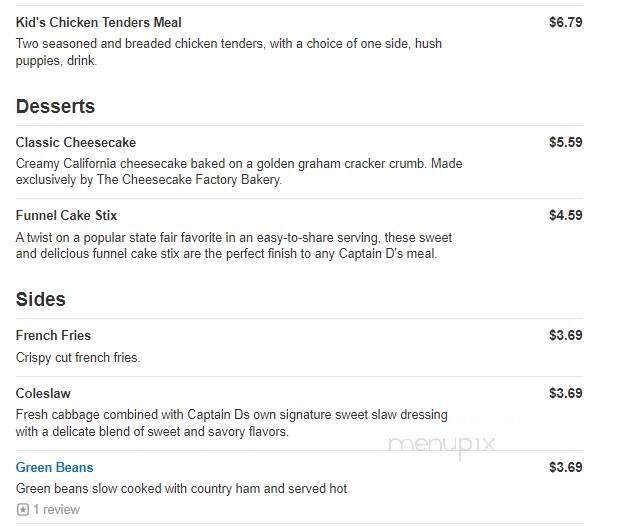621x527 pixels.
Task: Click the French Fries $3.69 price
Action: pyautogui.click(x=565, y=335)
